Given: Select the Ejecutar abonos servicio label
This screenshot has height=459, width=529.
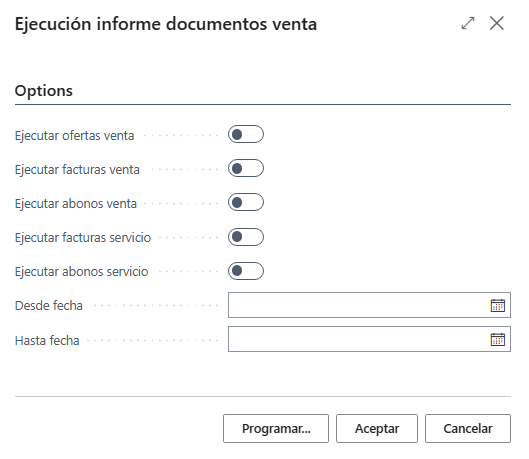Looking at the screenshot, I should coord(82,272).
